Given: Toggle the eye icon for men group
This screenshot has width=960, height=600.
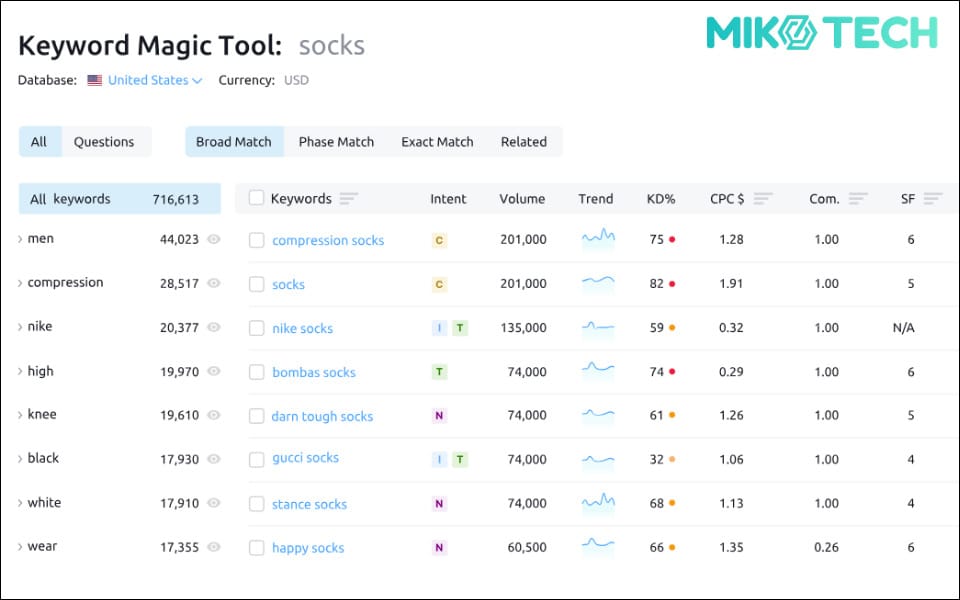Looking at the screenshot, I should [213, 240].
